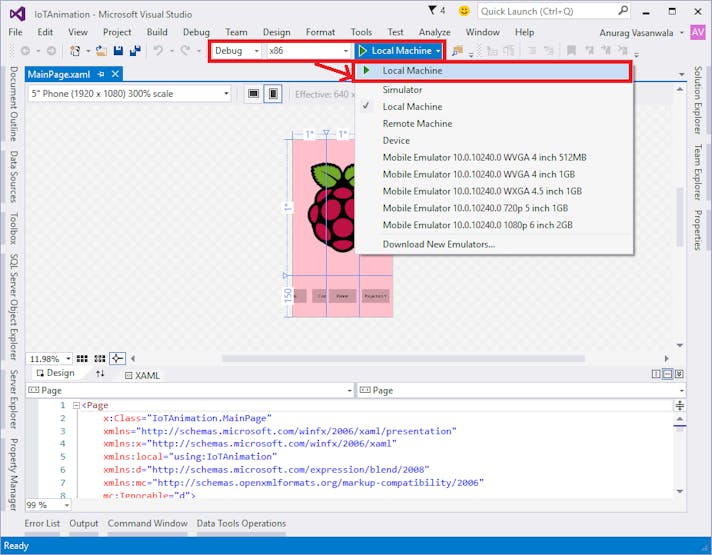Click the Find in Files toolbar icon

(x=457, y=51)
